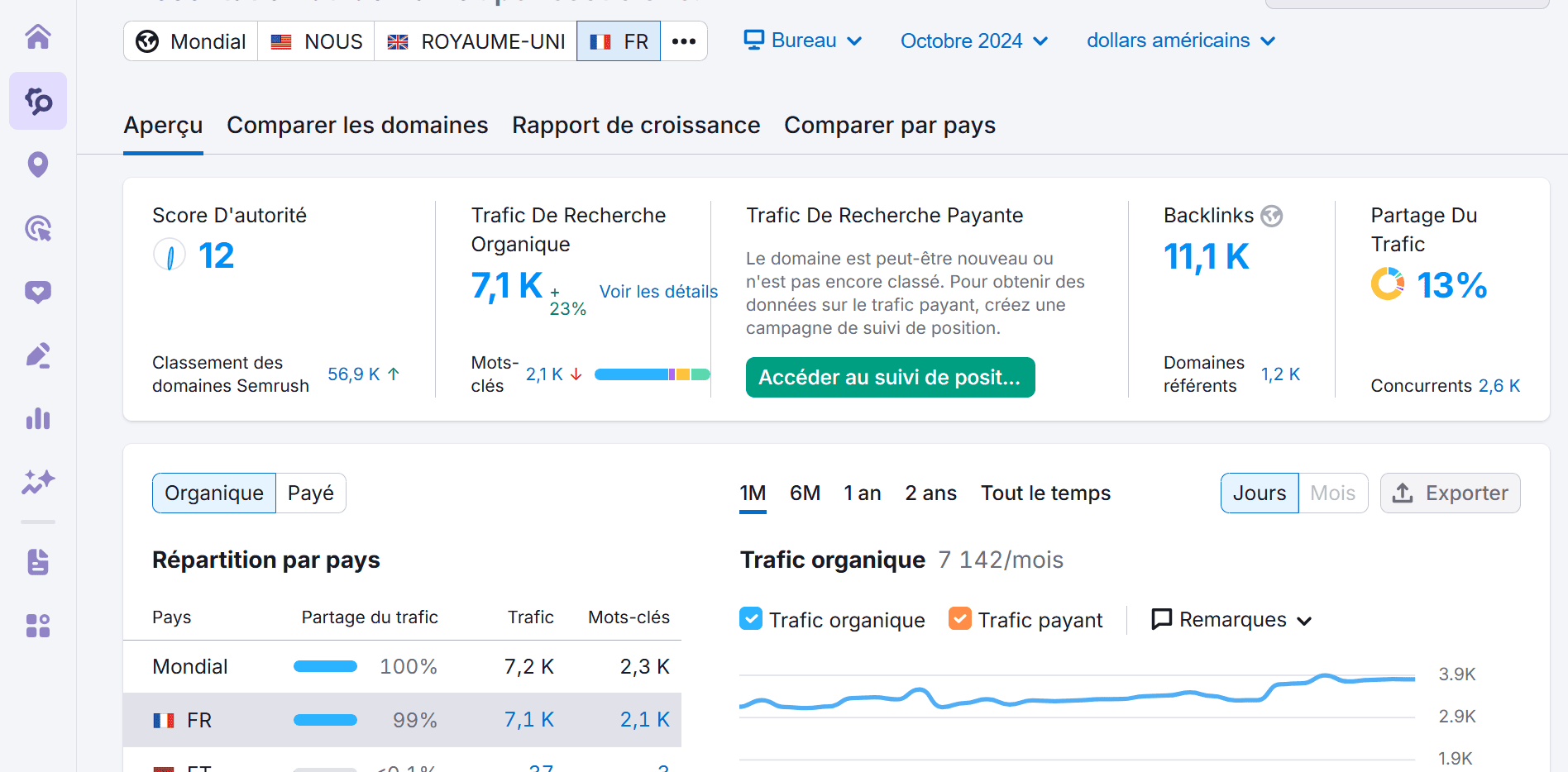Open the Local (location pin) sidebar icon
The image size is (1568, 772).
[x=38, y=164]
